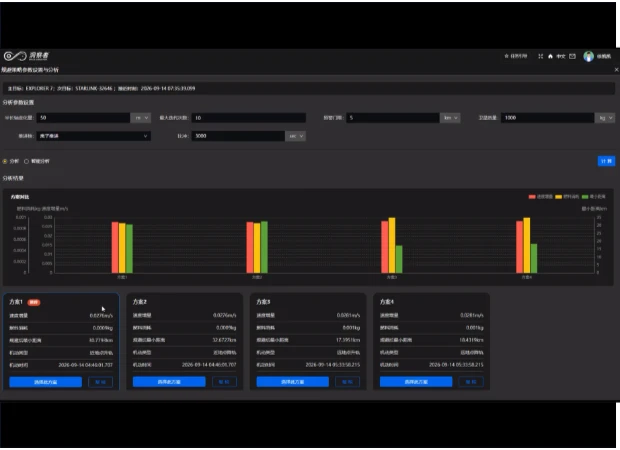Expand the wide select box in second parameter row
620x450 pixels.
(x=94, y=136)
